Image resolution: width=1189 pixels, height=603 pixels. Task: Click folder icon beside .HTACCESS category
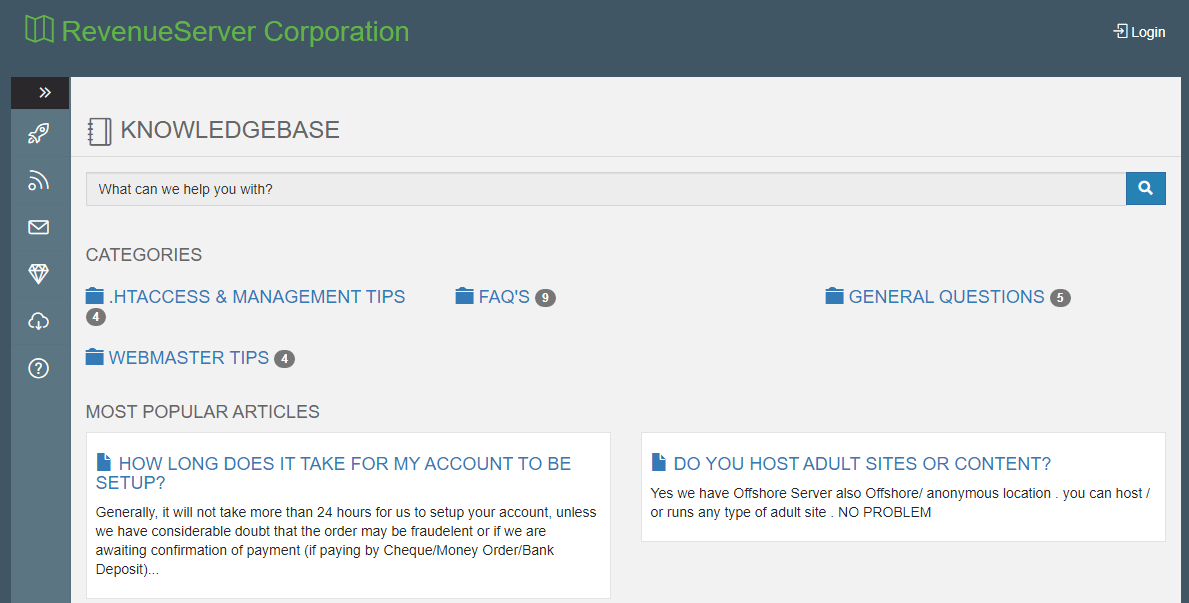pyautogui.click(x=95, y=296)
